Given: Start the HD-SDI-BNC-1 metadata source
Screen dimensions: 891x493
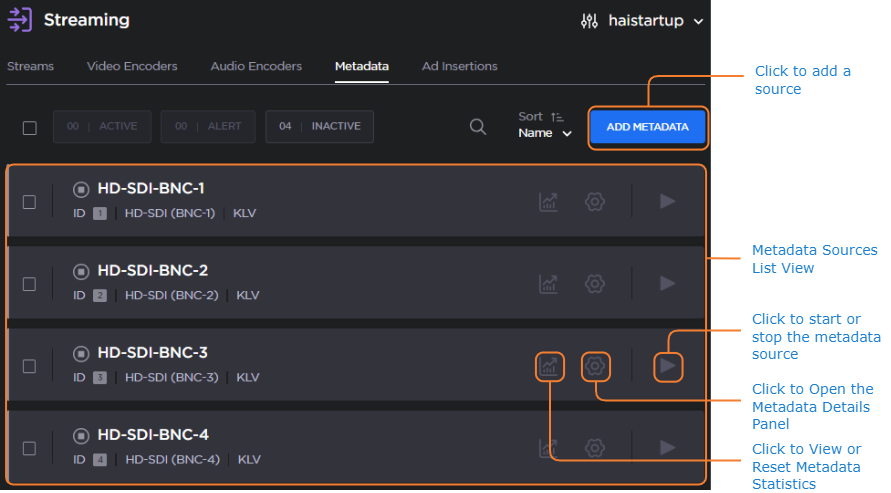Looking at the screenshot, I should 668,201.
